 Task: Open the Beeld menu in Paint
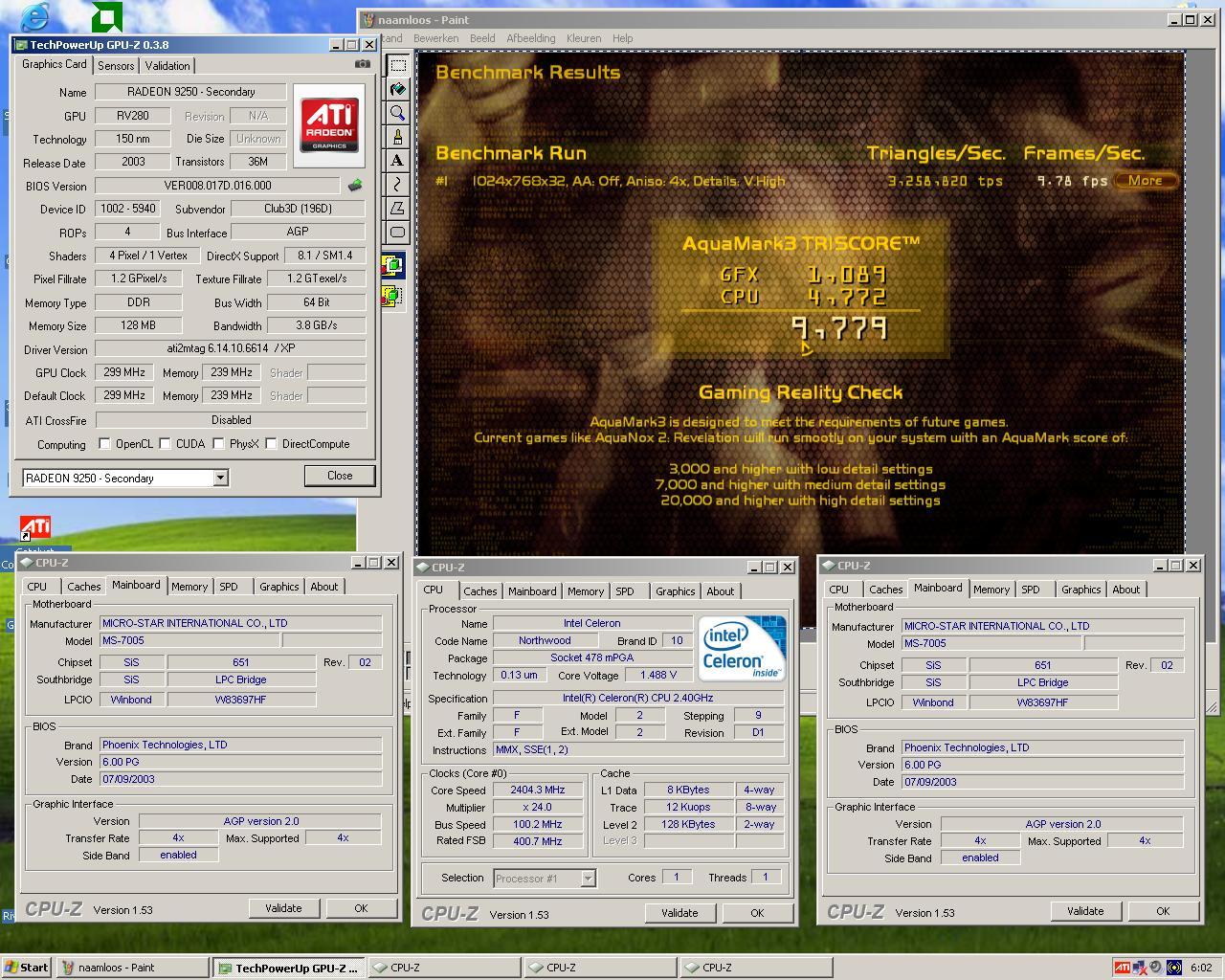[482, 38]
